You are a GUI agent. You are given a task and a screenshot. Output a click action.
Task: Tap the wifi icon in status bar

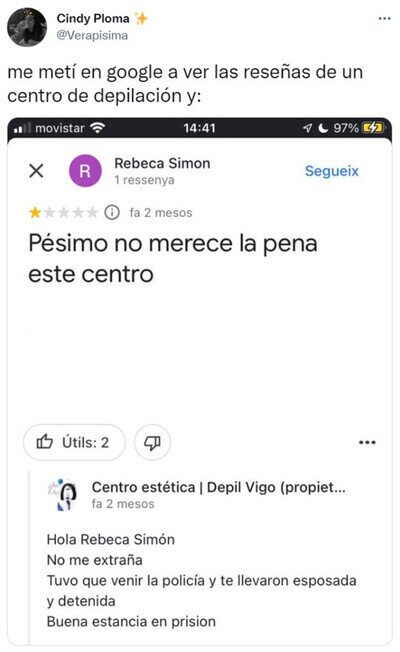(x=98, y=128)
